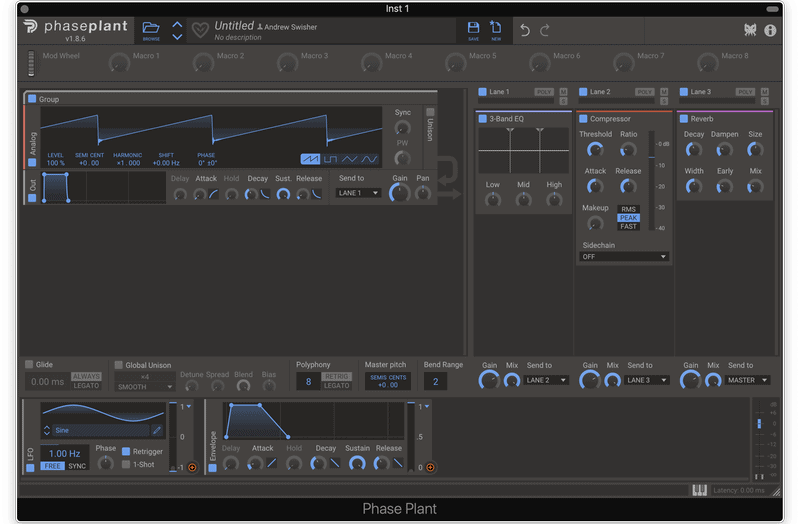Viewport: 800px width, 524px height.
Task: Open the Out Send to LANE 1 dropdown
Action: [x=358, y=193]
